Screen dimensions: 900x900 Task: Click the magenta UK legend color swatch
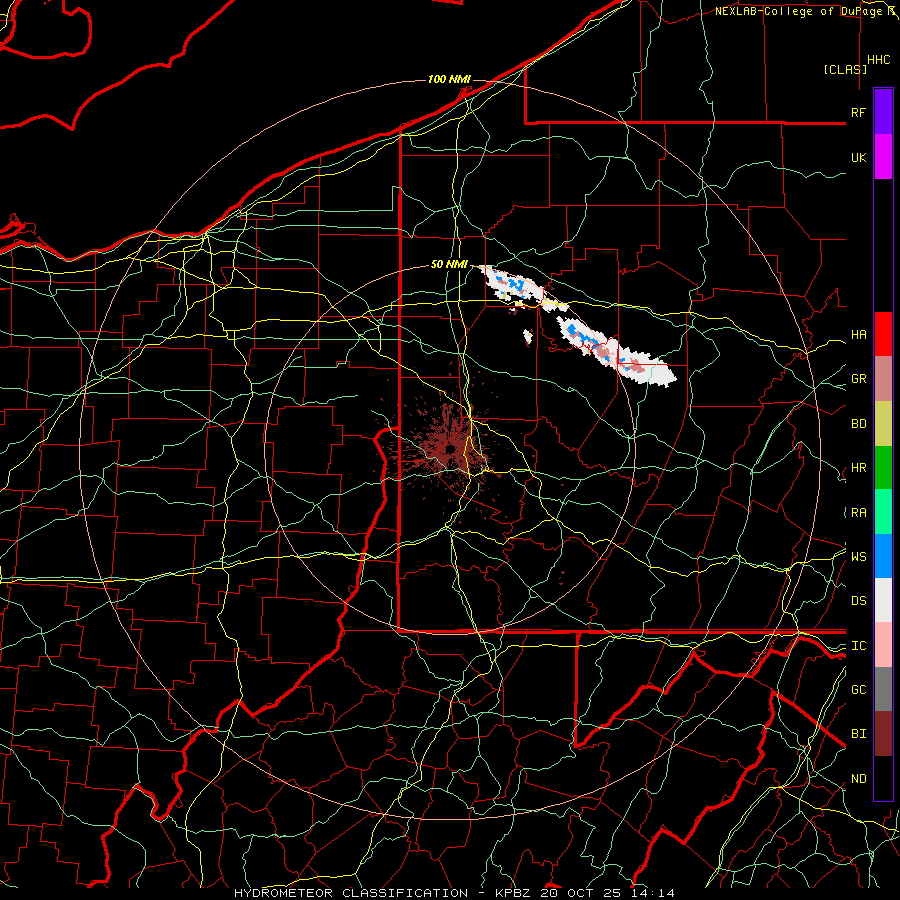point(883,157)
